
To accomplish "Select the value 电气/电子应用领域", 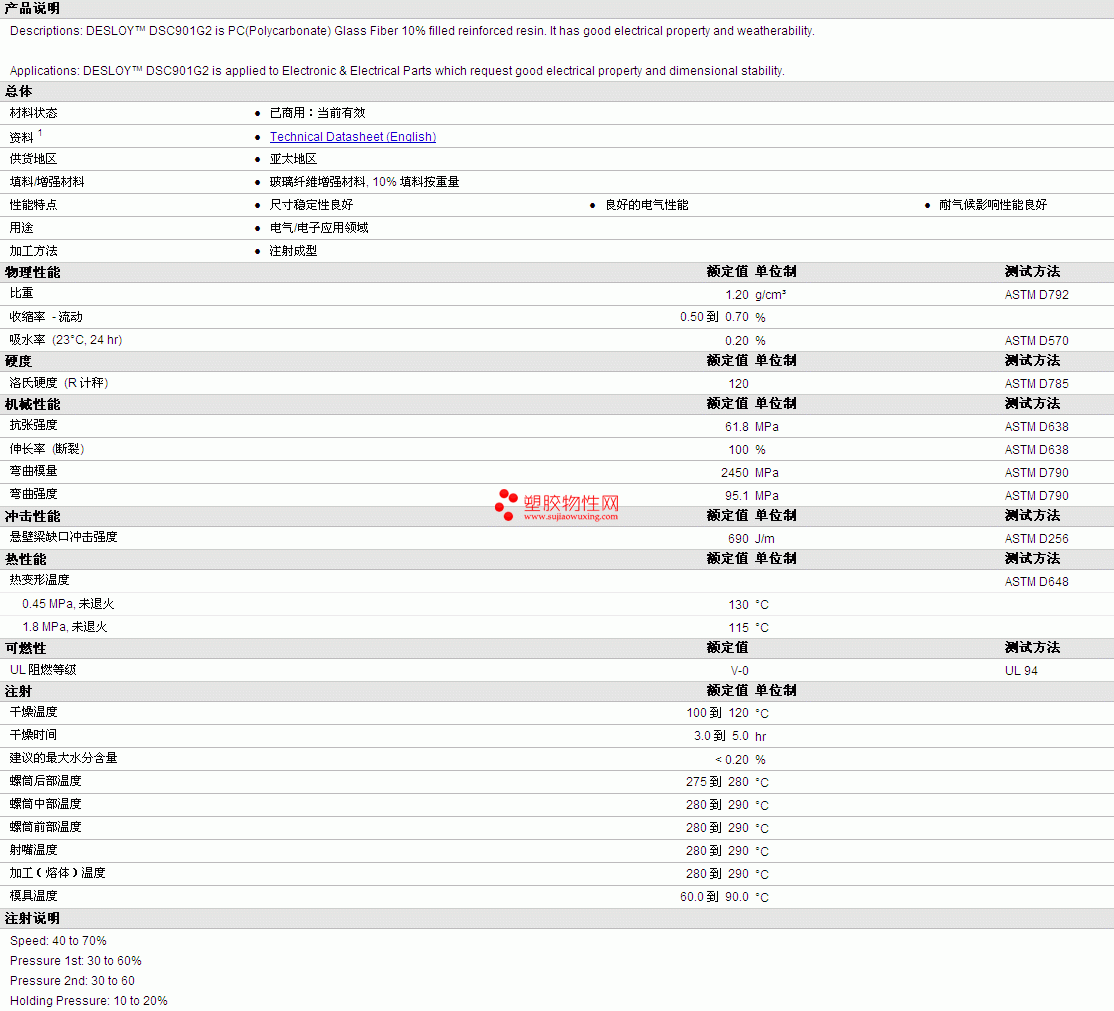I will tap(319, 228).
